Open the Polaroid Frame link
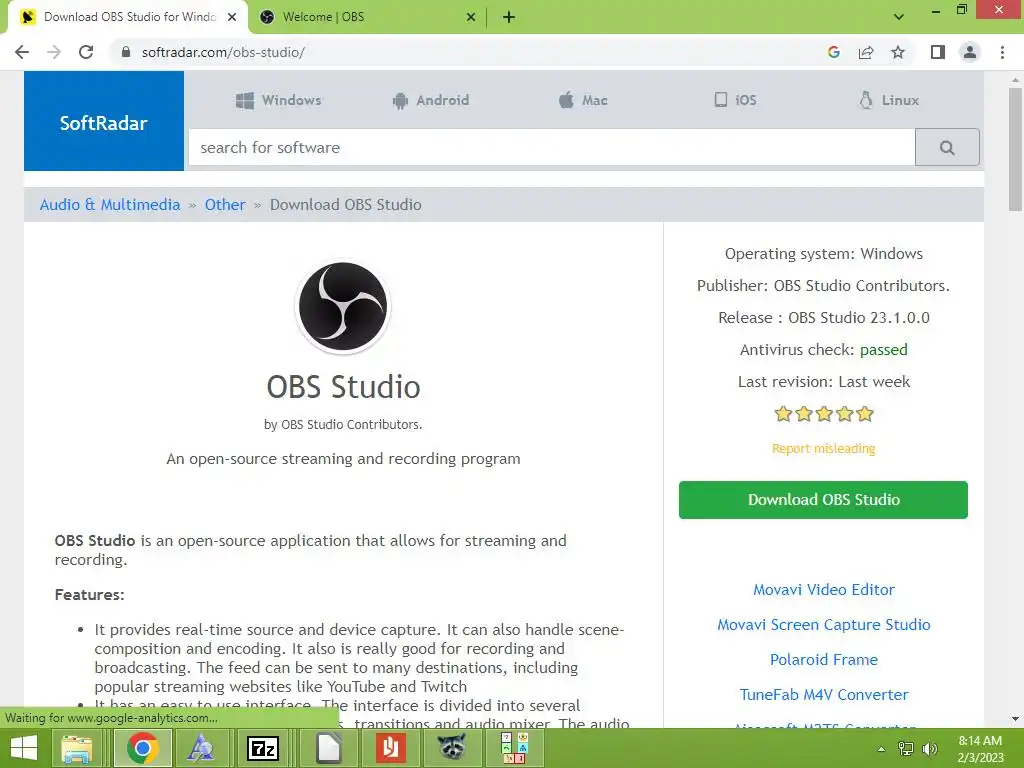The width and height of the screenshot is (1024, 768). point(824,660)
